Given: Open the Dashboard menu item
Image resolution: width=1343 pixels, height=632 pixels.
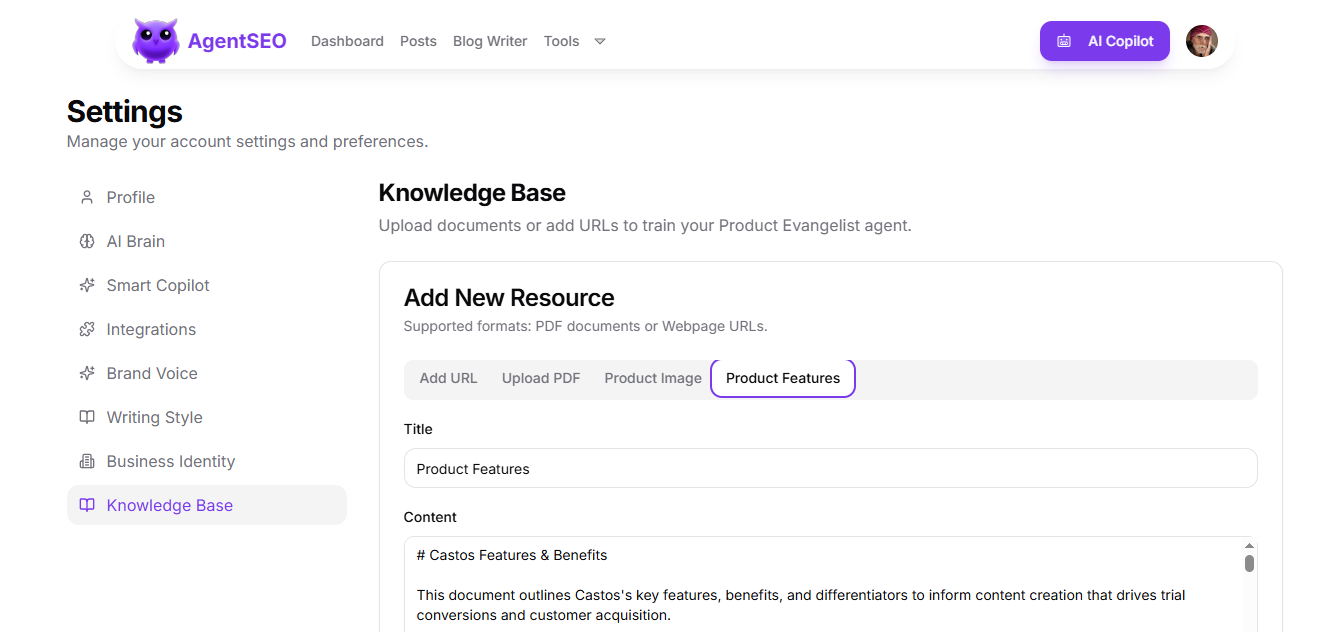Looking at the screenshot, I should tap(347, 41).
